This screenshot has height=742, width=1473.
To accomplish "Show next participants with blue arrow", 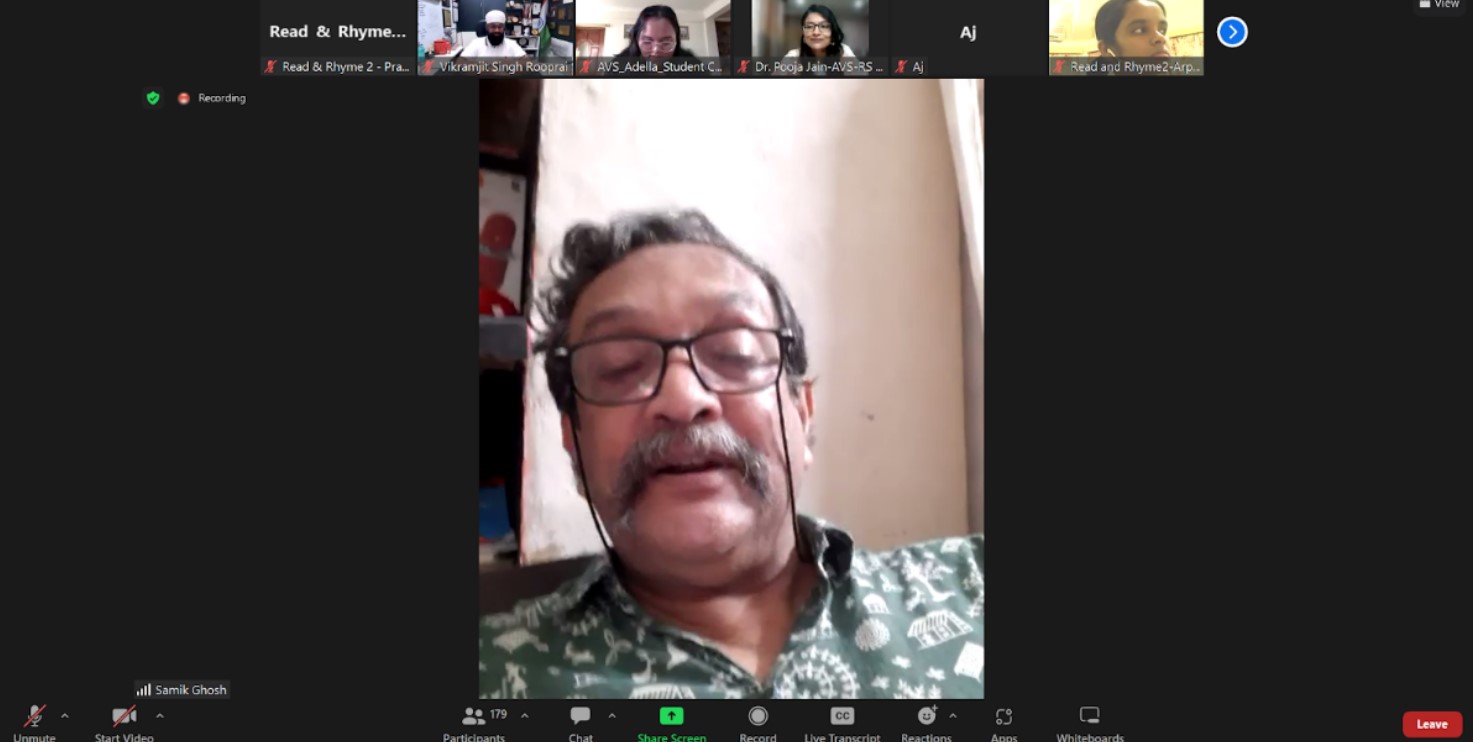I will point(1232,32).
